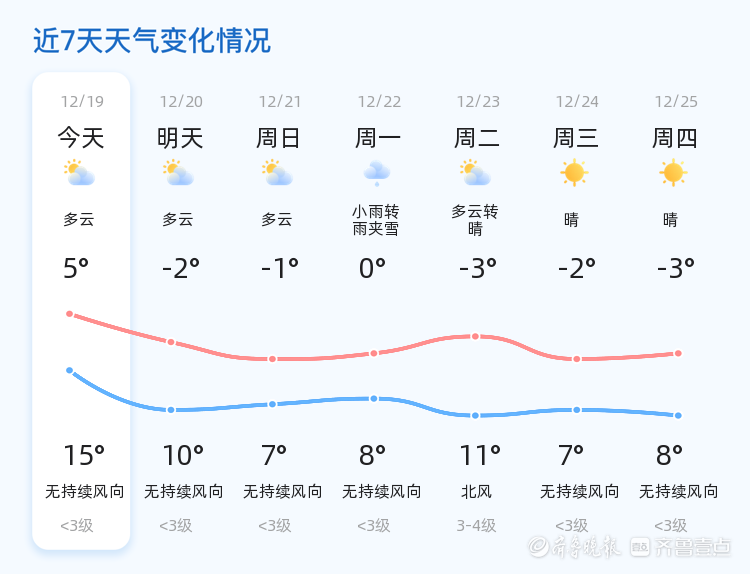Click the high temperature point on 12/23
Viewport: 750px width, 574px height.
coord(476,337)
